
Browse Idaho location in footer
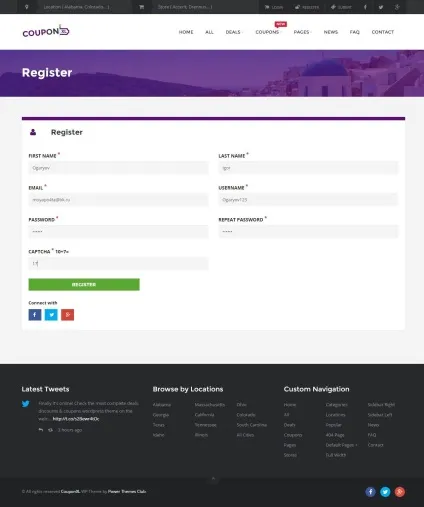pos(158,435)
